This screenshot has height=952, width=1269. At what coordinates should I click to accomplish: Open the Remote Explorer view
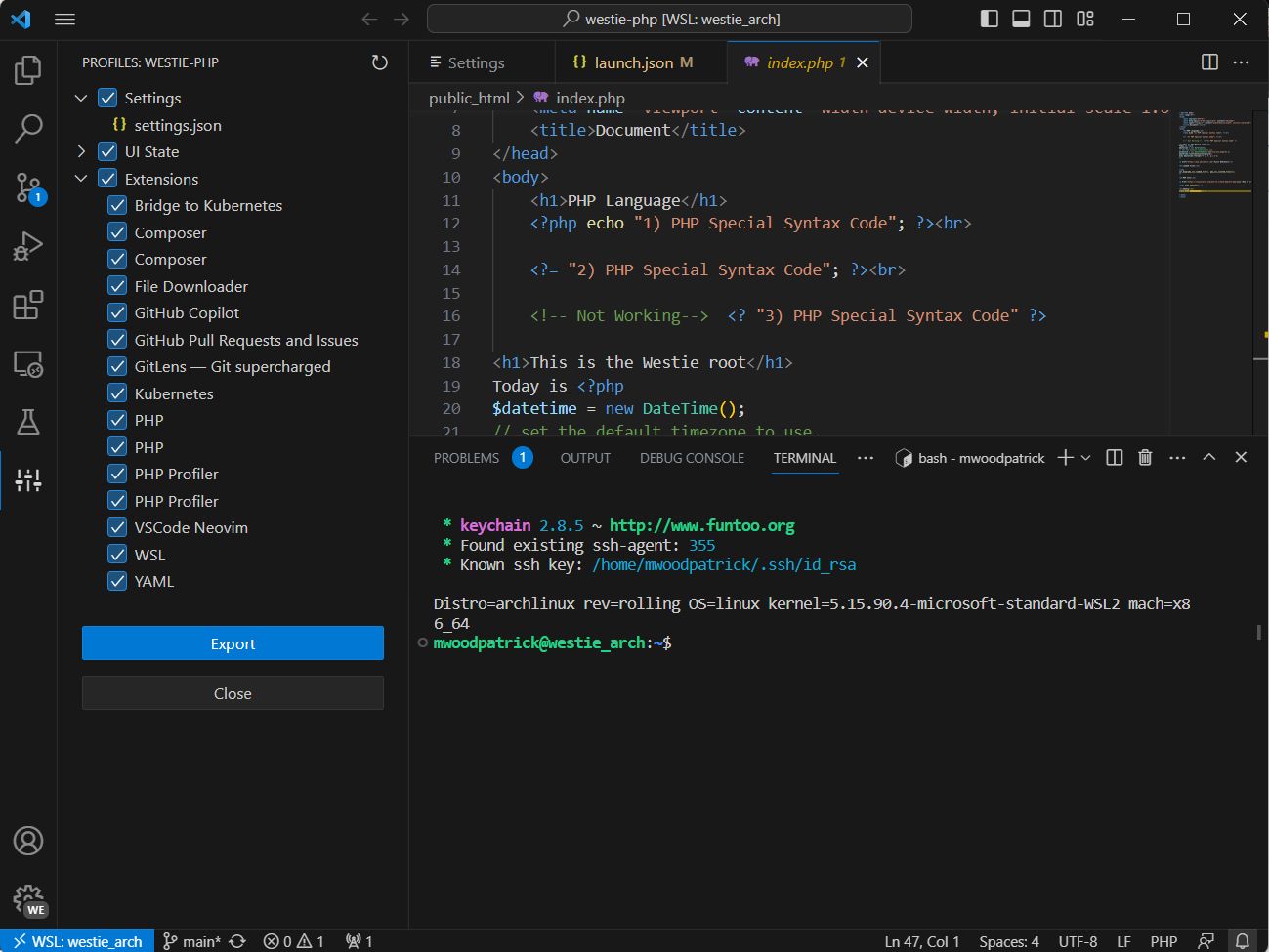click(29, 363)
